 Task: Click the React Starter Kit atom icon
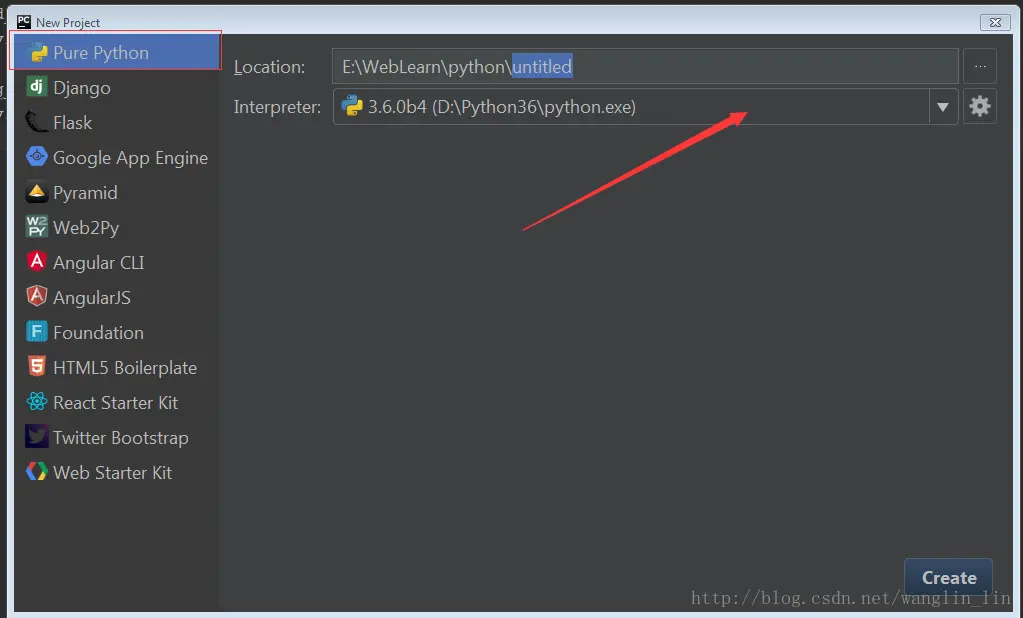37,401
